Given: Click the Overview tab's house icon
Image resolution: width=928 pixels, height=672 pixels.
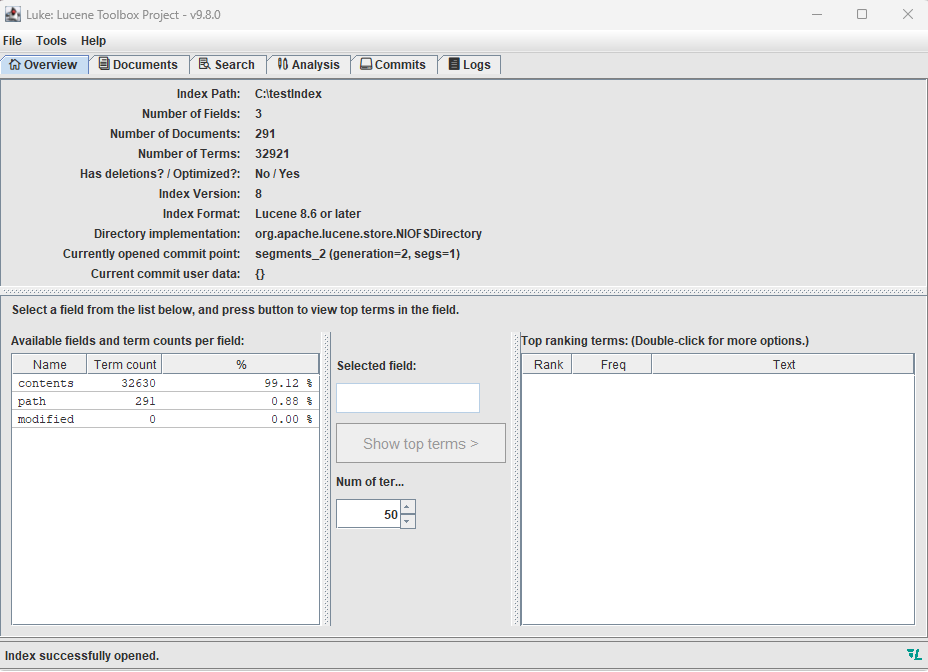Looking at the screenshot, I should tap(14, 64).
